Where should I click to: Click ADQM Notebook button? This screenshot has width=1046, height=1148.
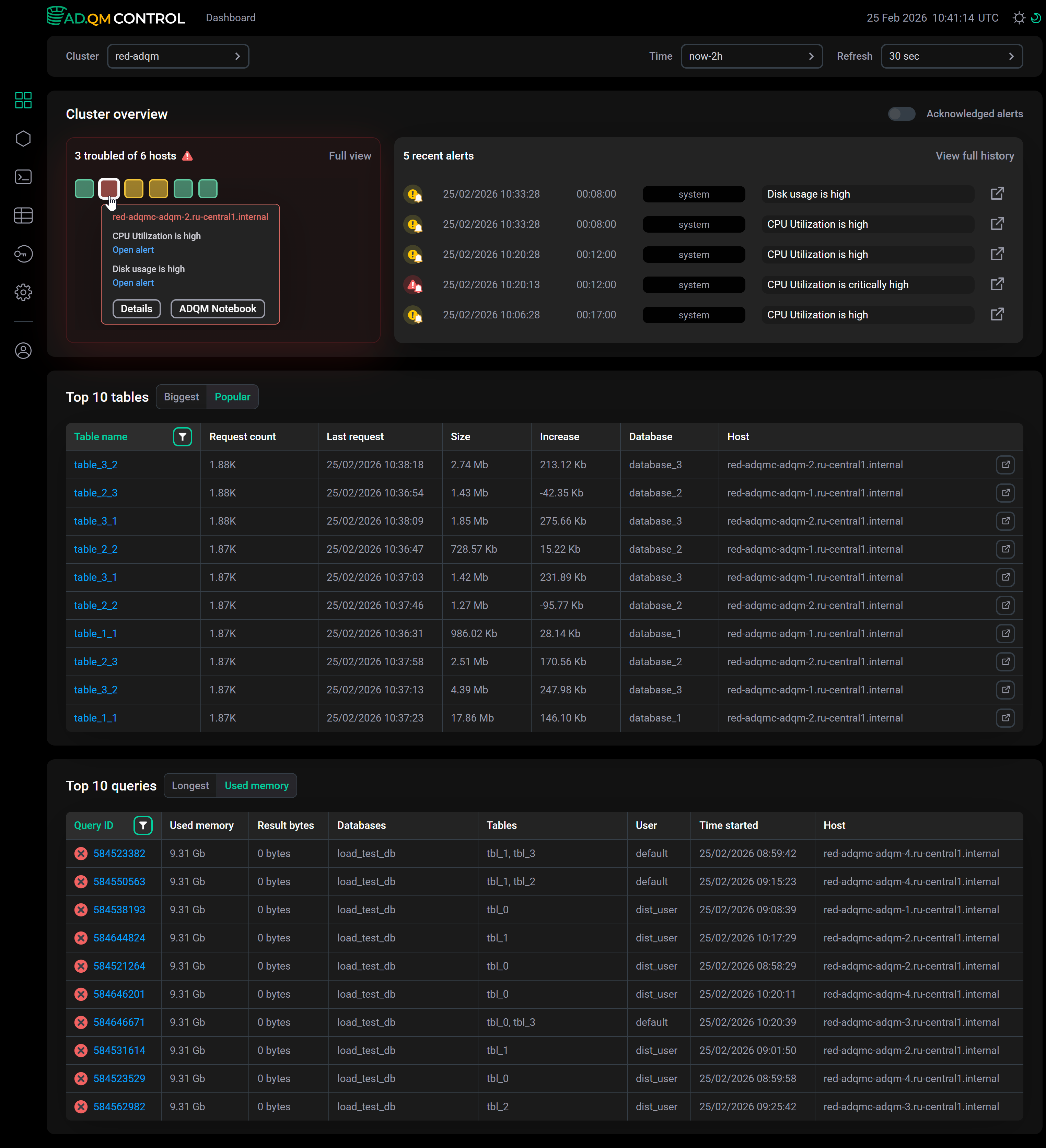[x=218, y=309]
